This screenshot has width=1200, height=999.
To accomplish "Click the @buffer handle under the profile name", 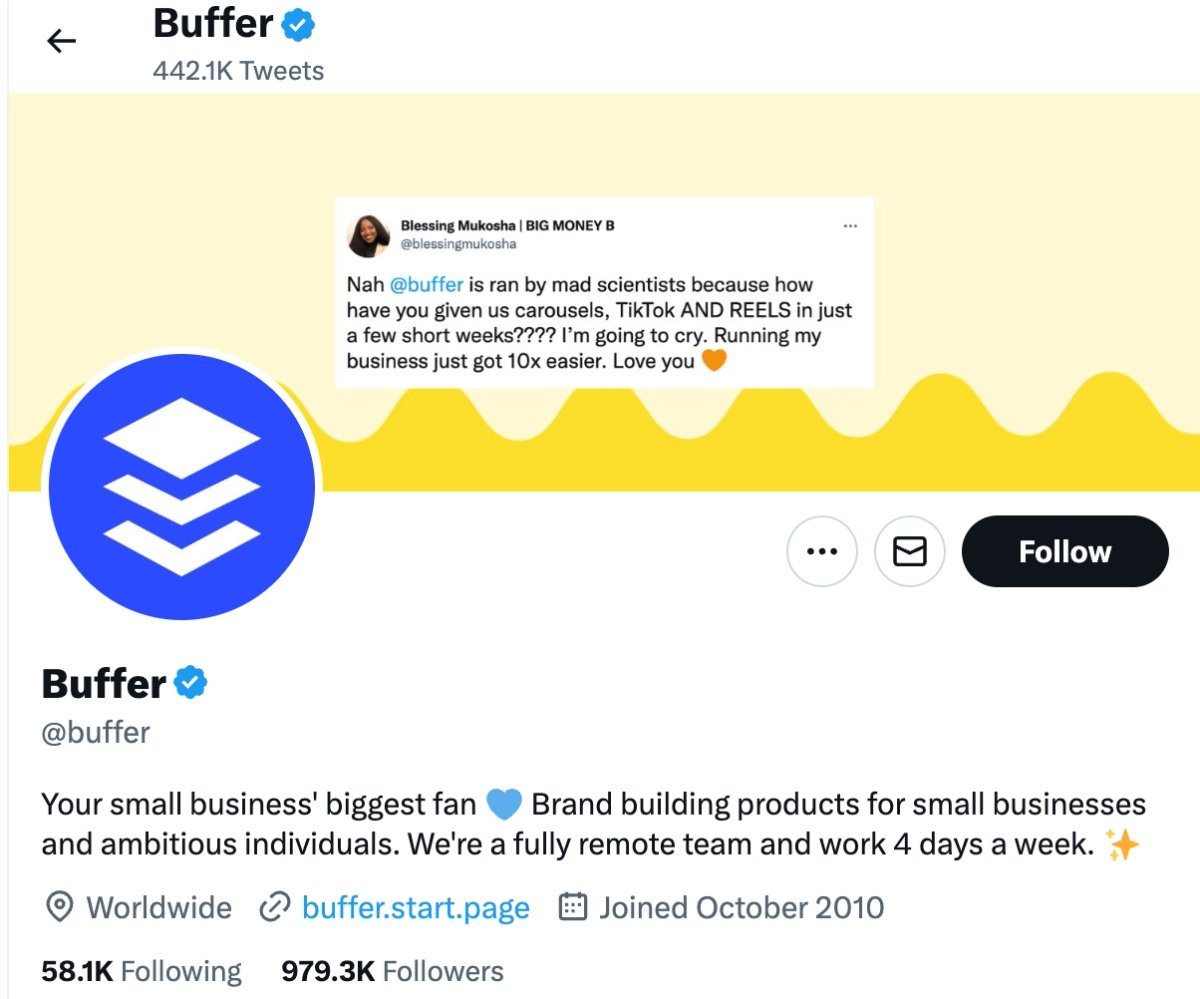I will 96,733.
